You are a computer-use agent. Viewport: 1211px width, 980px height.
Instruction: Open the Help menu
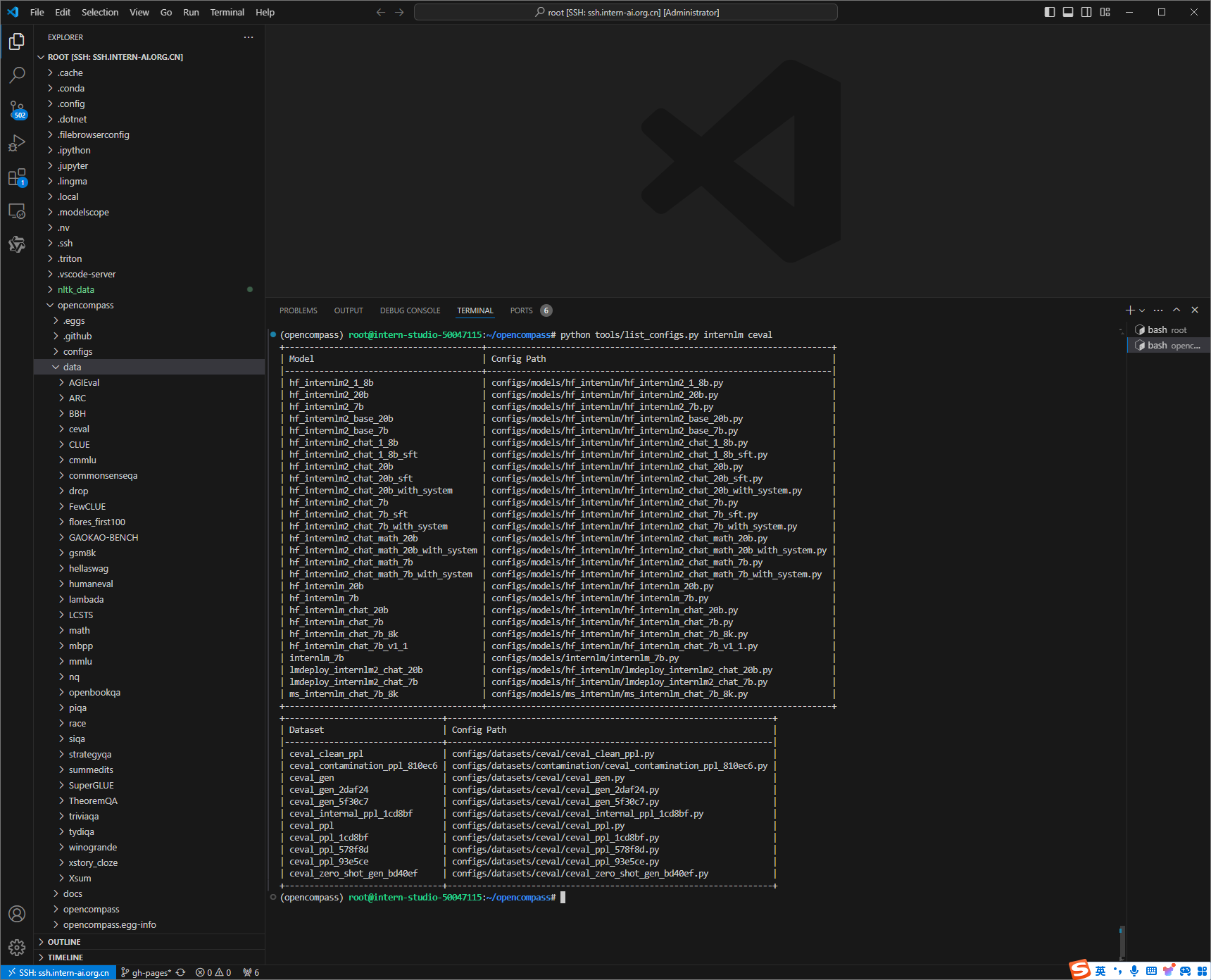(x=265, y=12)
